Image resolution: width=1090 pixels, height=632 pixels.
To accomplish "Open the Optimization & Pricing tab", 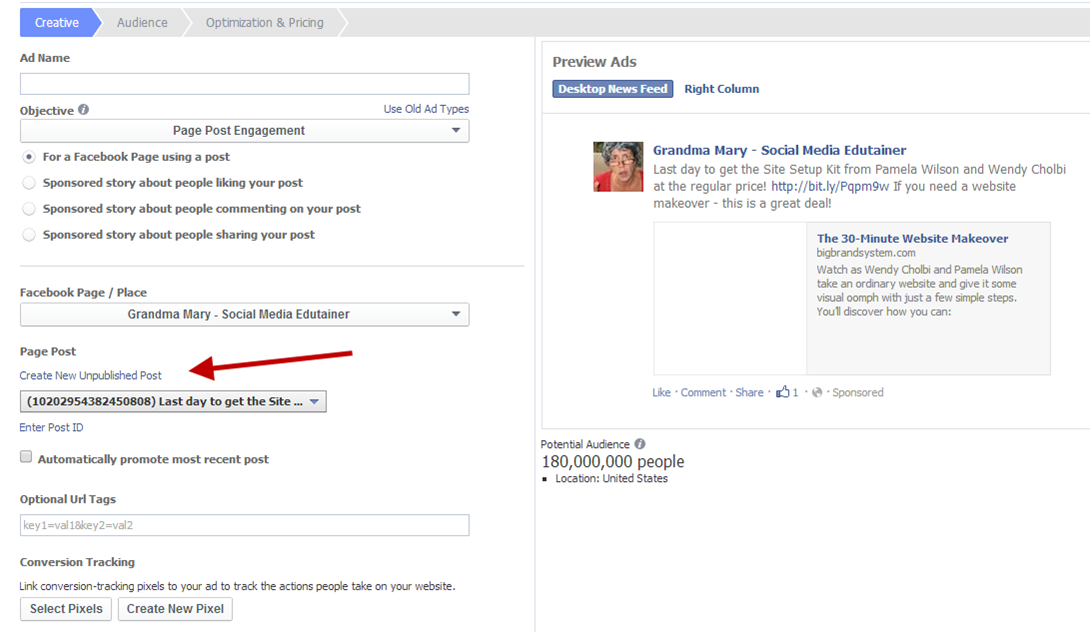I will coord(265,22).
